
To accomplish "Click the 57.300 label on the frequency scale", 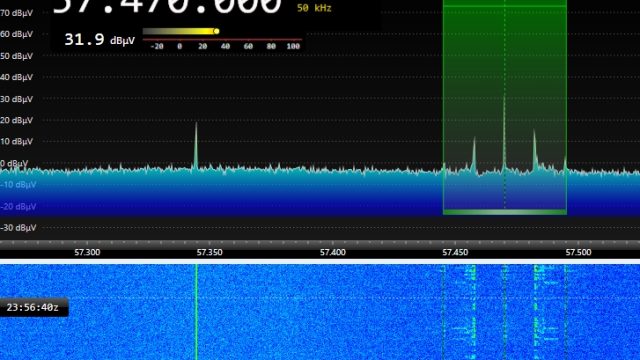I will [87, 252].
